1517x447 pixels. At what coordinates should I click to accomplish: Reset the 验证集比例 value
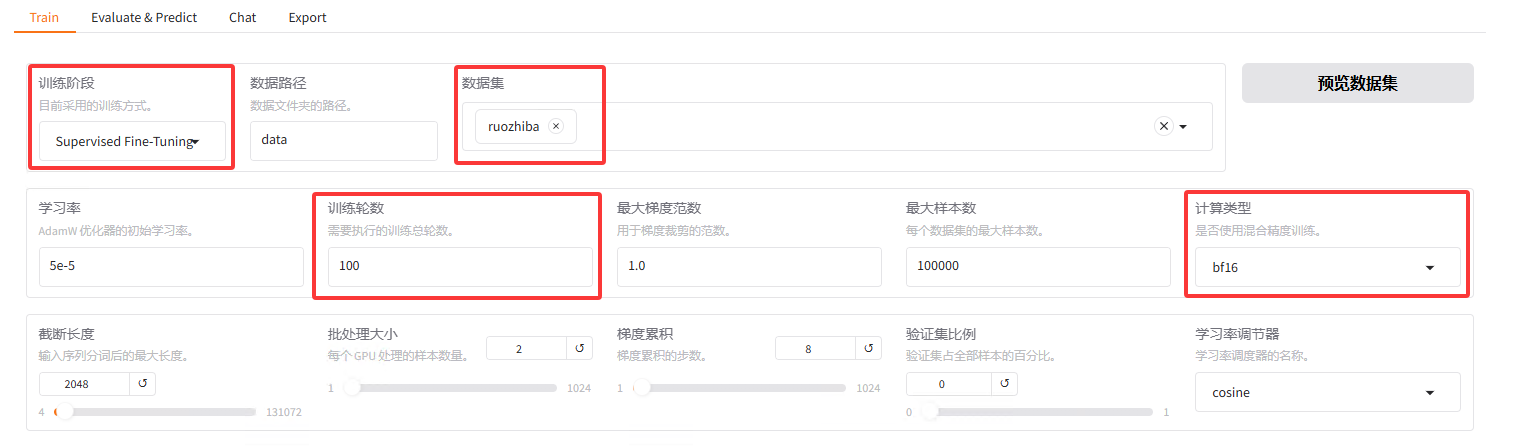point(1004,384)
